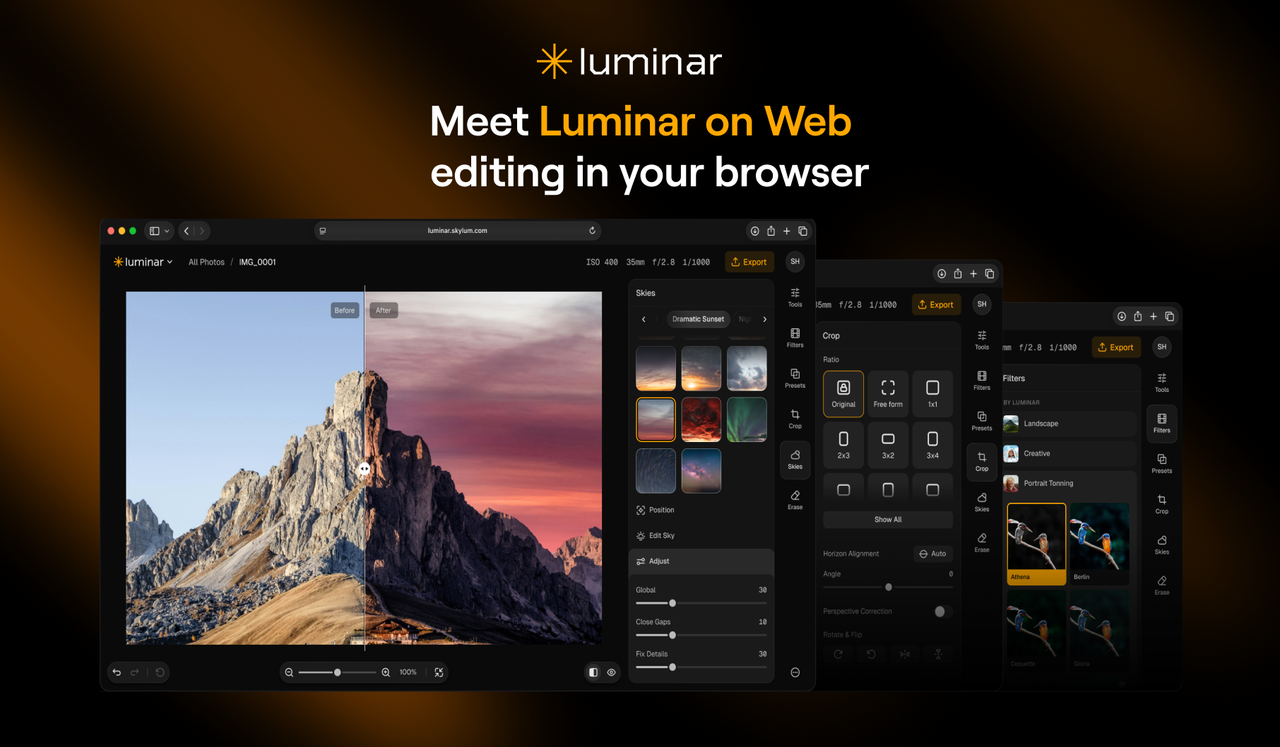Image resolution: width=1280 pixels, height=747 pixels.
Task: Select the Original crop ratio option
Action: coord(843,394)
